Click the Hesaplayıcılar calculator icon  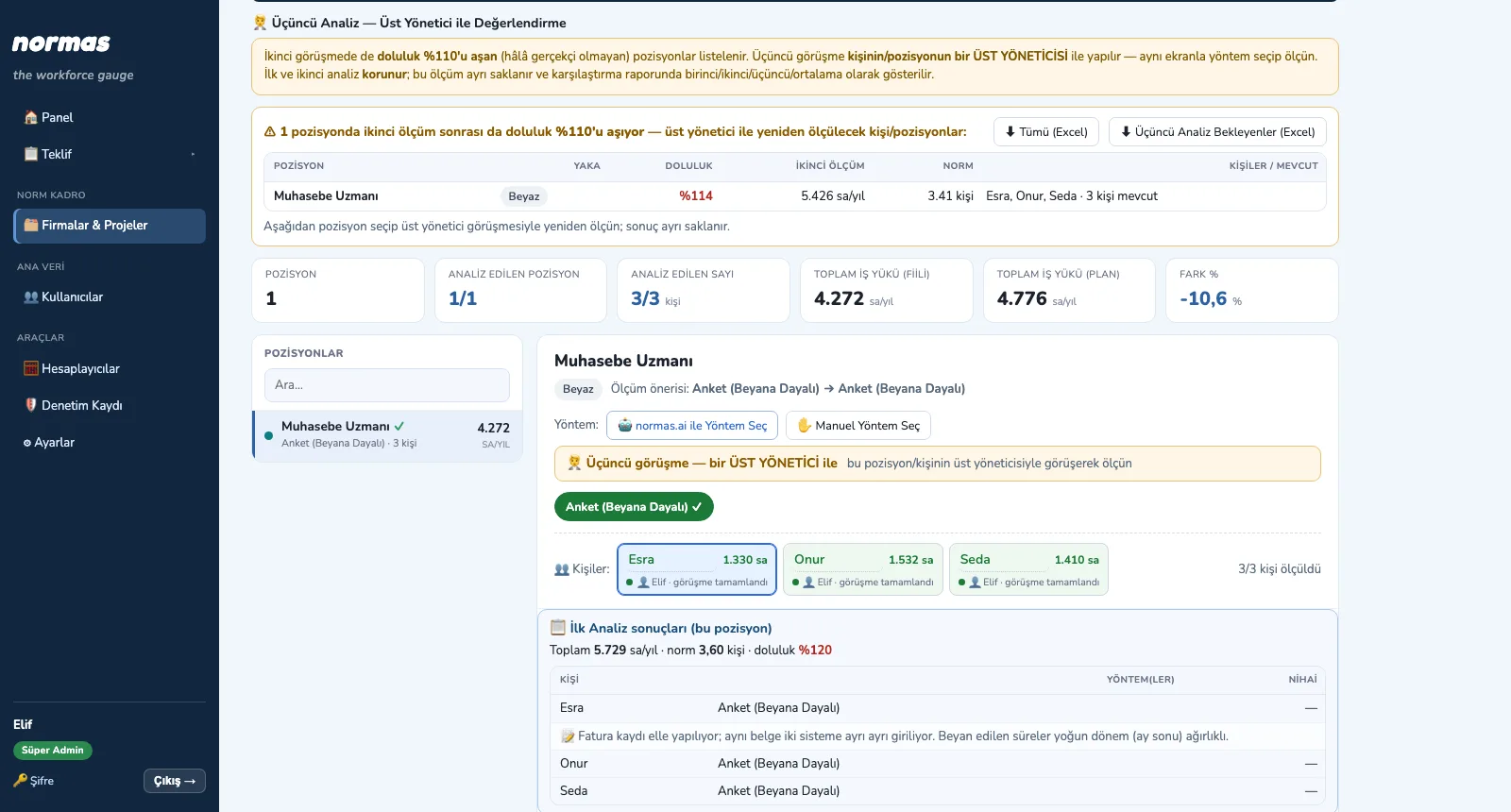pyautogui.click(x=31, y=369)
